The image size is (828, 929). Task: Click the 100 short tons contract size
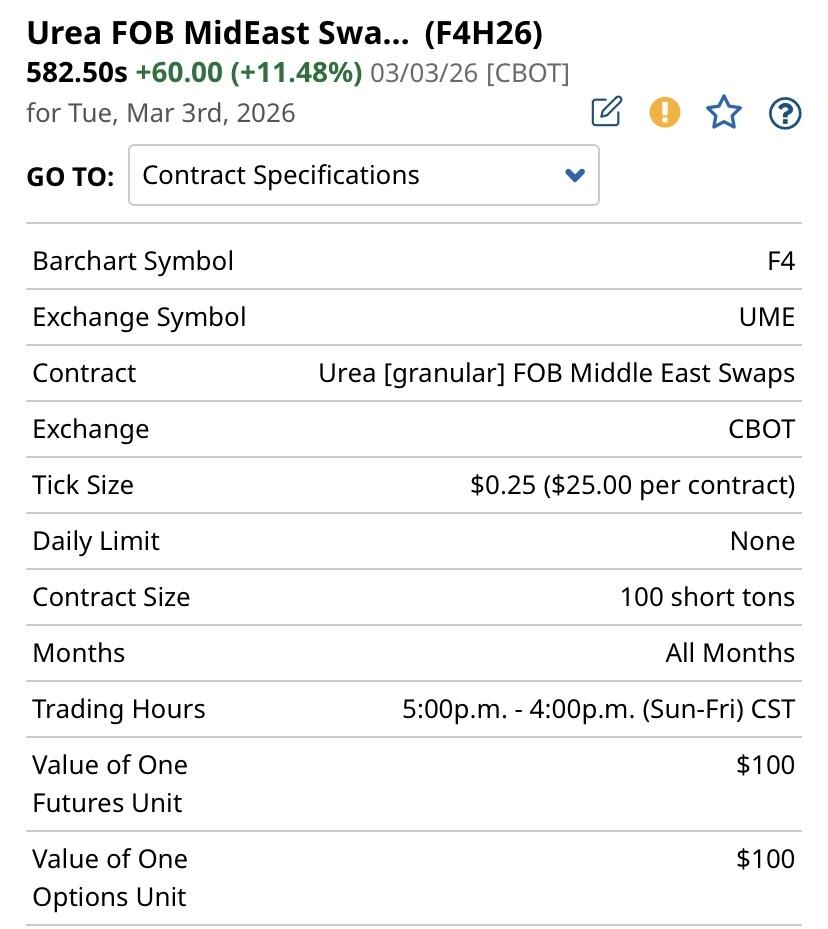pos(706,597)
